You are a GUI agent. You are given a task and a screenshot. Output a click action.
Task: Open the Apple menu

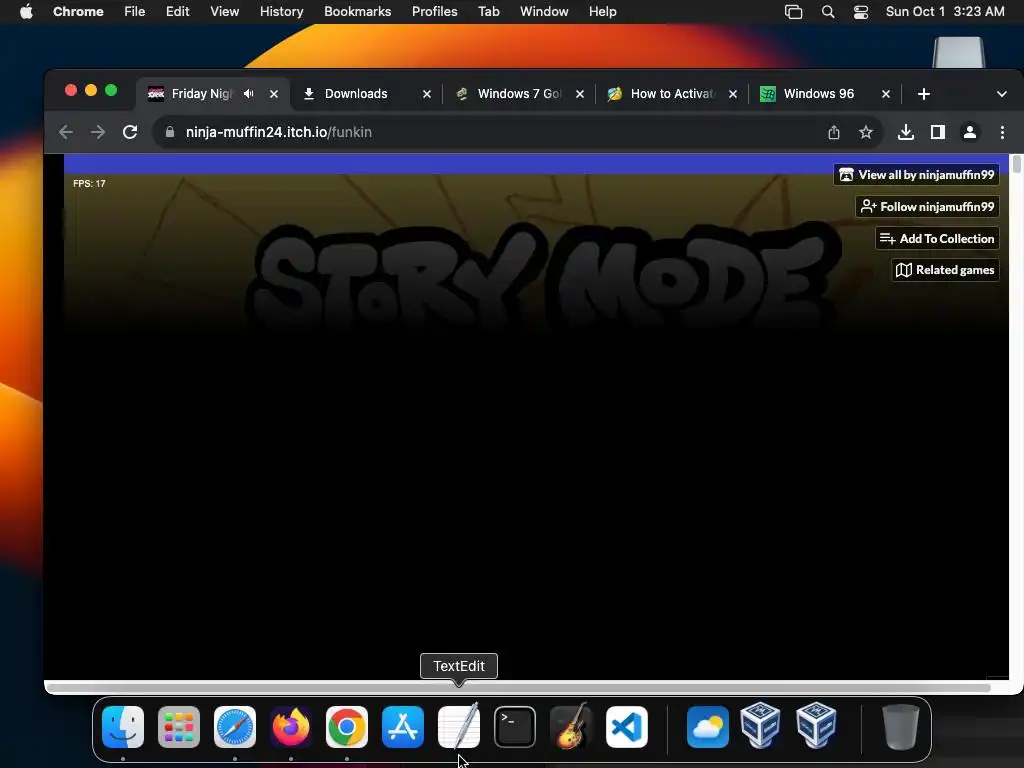click(26, 12)
